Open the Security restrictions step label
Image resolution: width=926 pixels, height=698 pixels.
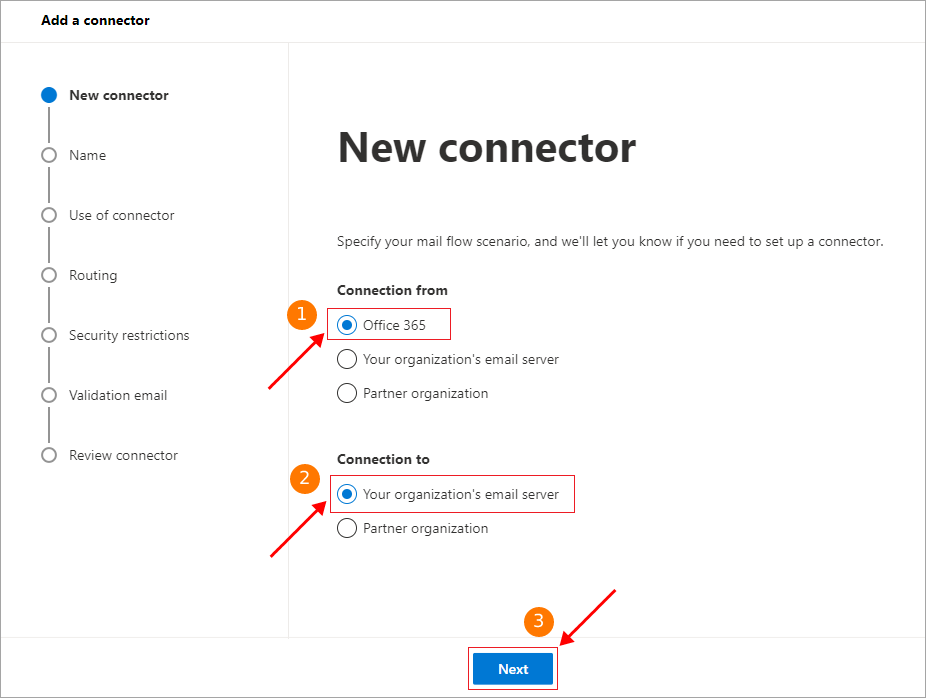pos(129,335)
